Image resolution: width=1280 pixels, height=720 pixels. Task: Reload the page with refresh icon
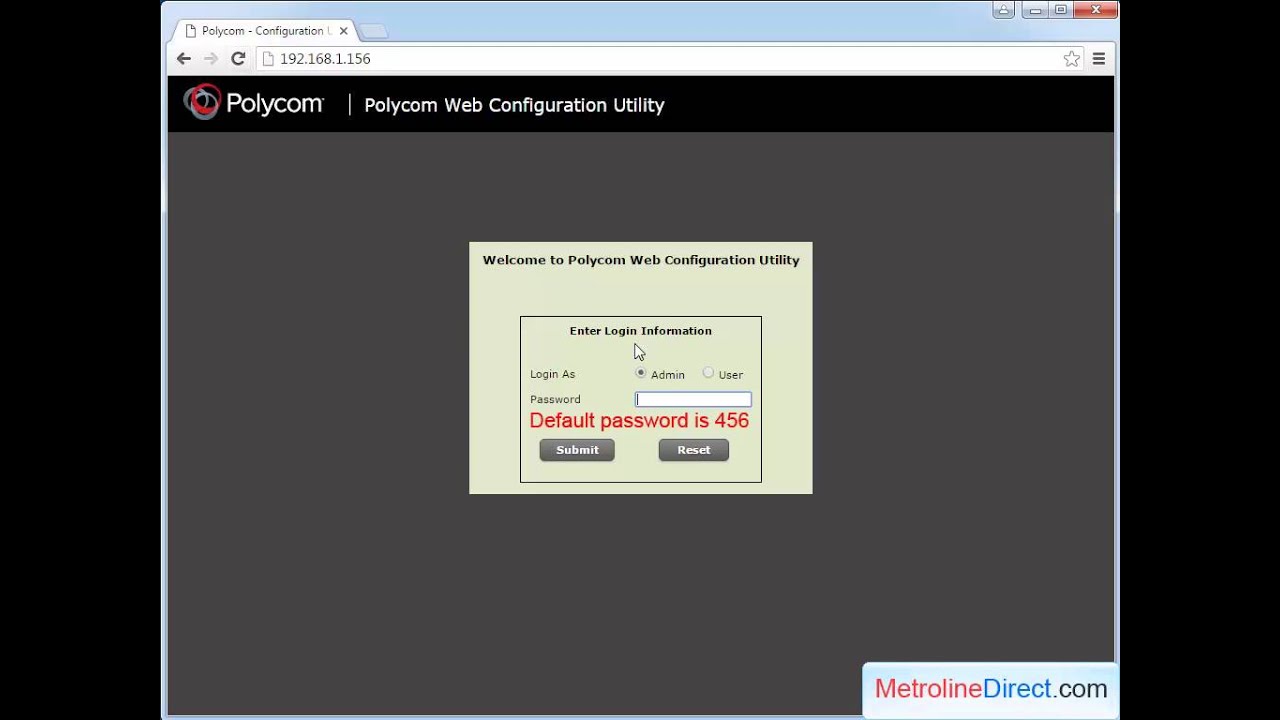(x=238, y=59)
